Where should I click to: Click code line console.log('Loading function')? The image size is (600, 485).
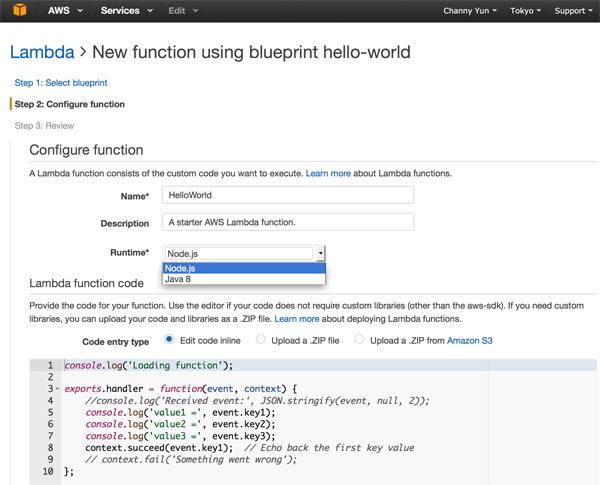coord(148,366)
